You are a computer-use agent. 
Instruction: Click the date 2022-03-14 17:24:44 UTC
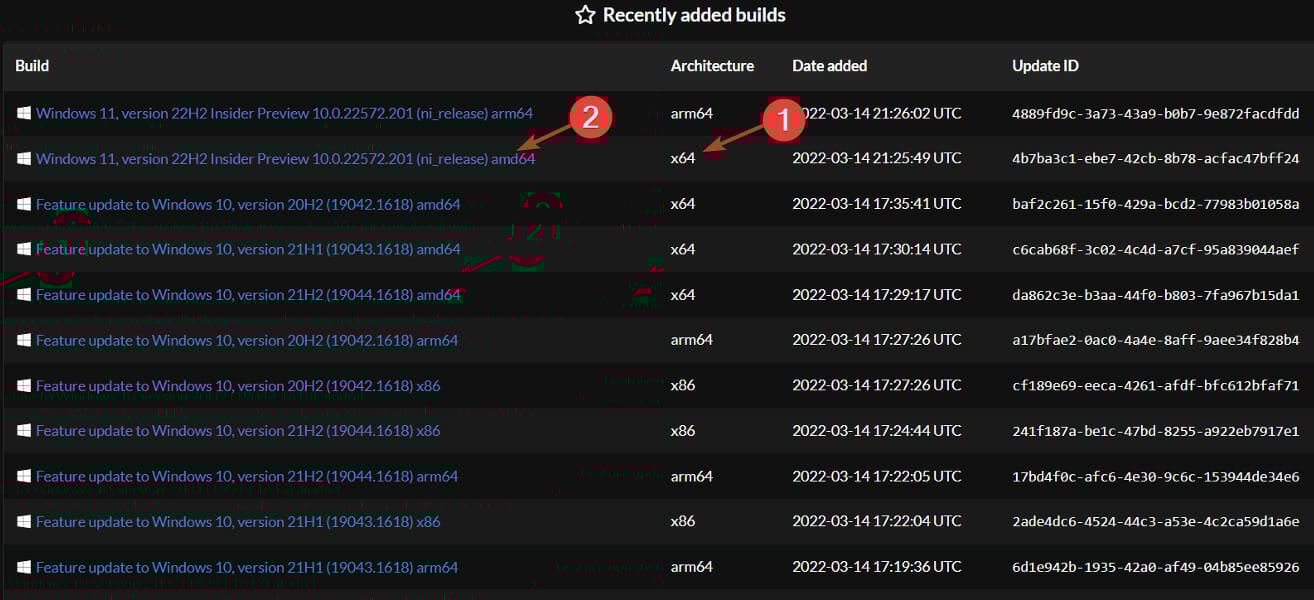877,431
